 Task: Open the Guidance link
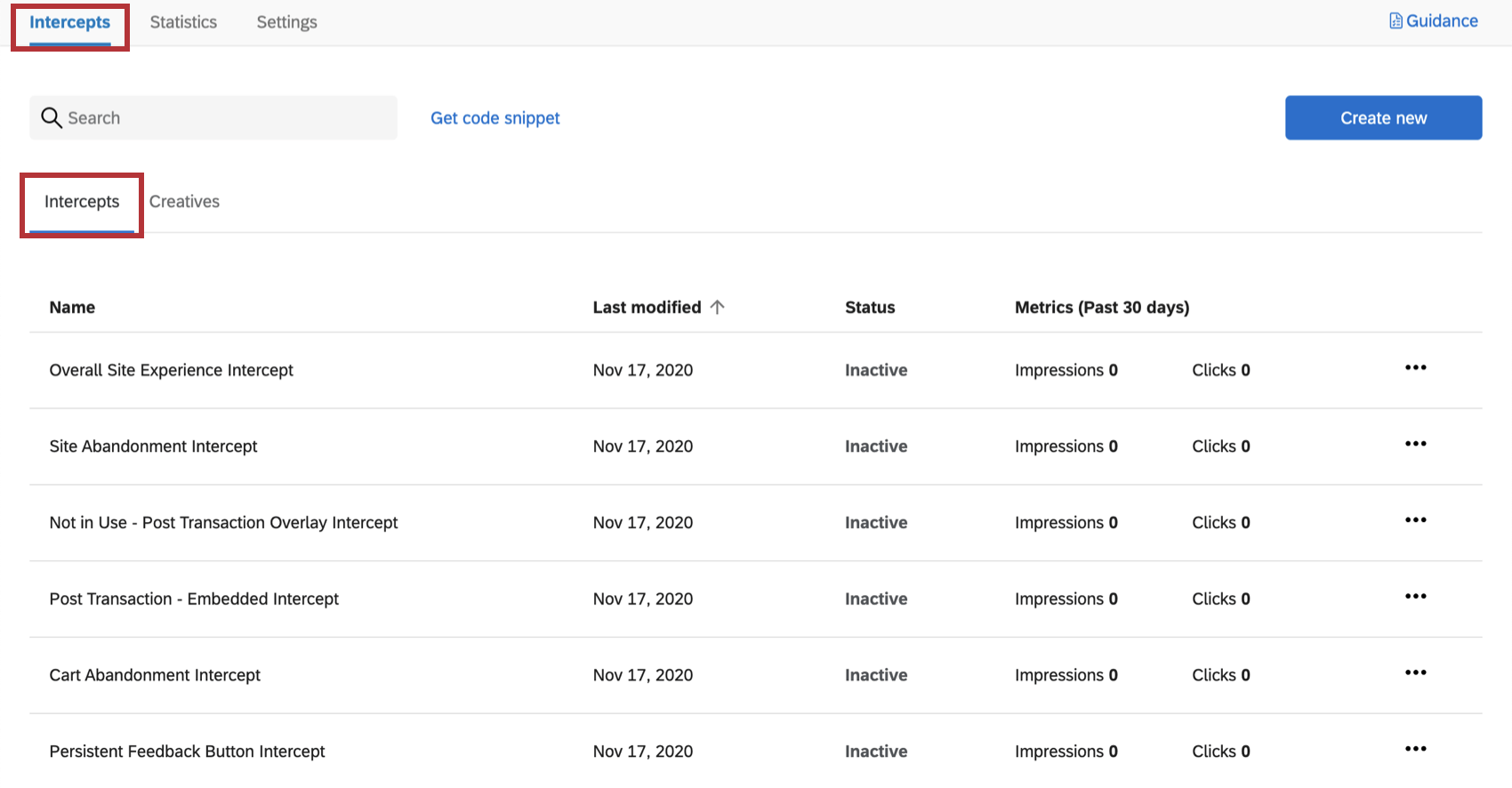[1441, 21]
